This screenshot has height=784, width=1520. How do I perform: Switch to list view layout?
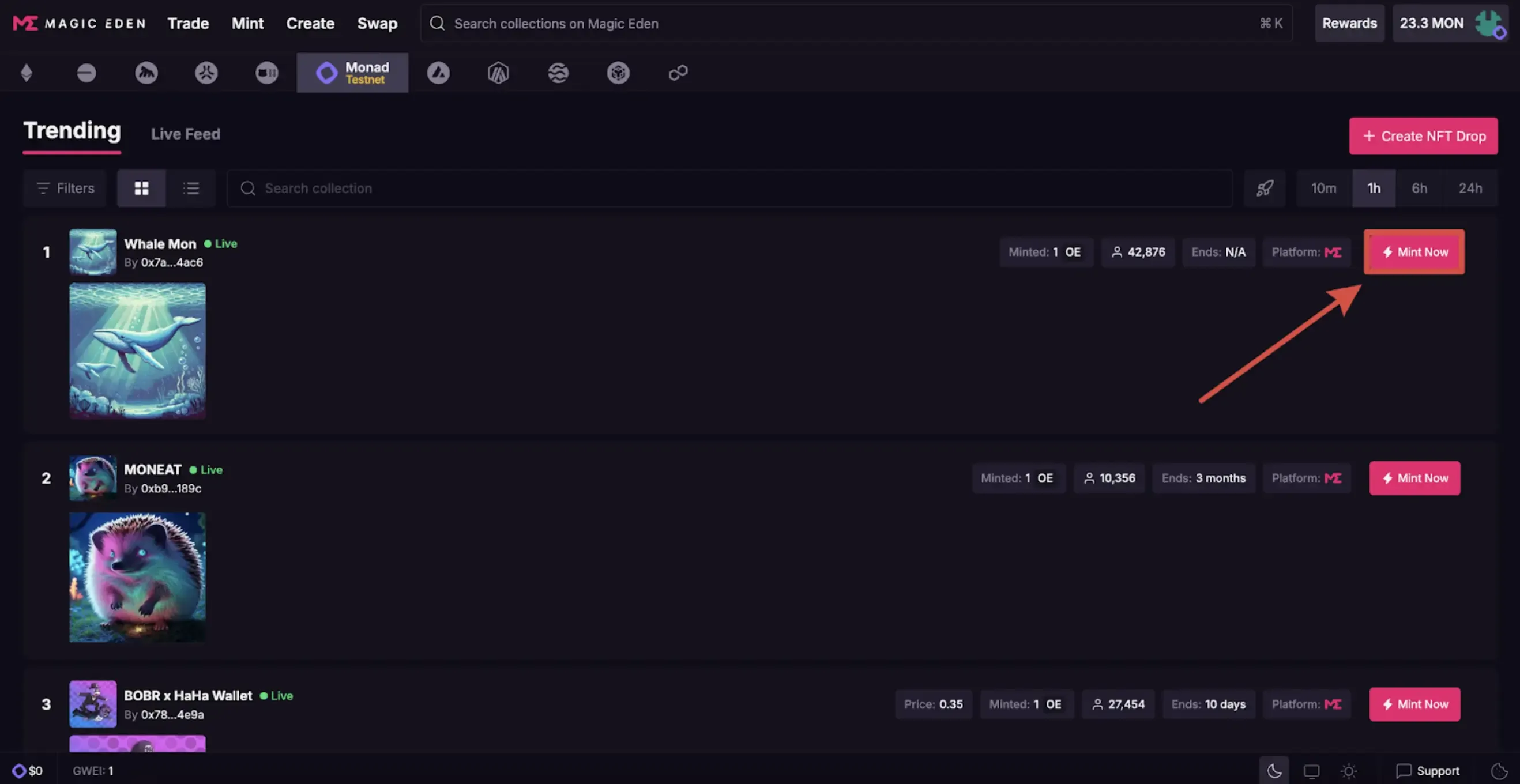(191, 188)
